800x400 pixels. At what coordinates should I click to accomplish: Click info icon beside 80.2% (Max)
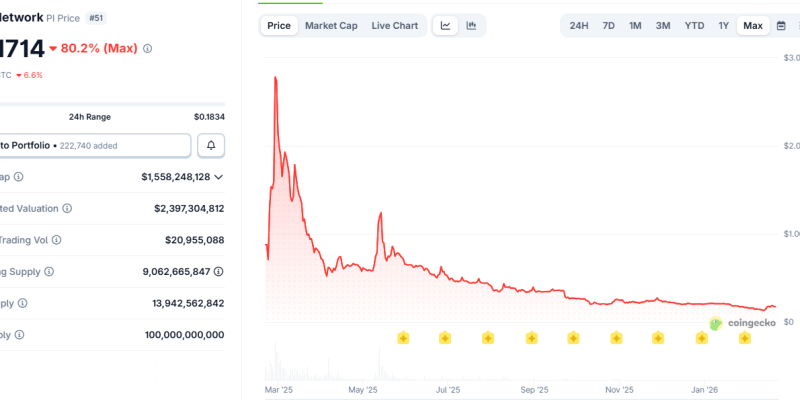148,48
